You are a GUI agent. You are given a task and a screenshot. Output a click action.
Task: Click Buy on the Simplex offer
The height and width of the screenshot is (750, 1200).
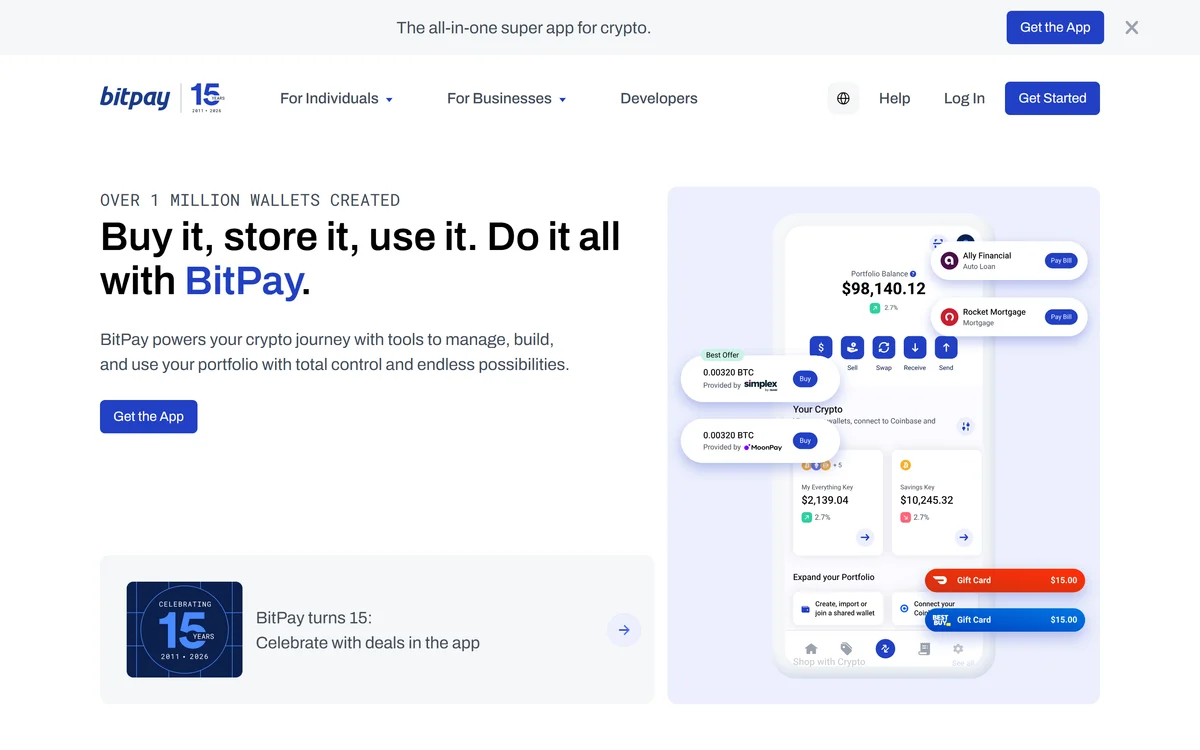[805, 379]
